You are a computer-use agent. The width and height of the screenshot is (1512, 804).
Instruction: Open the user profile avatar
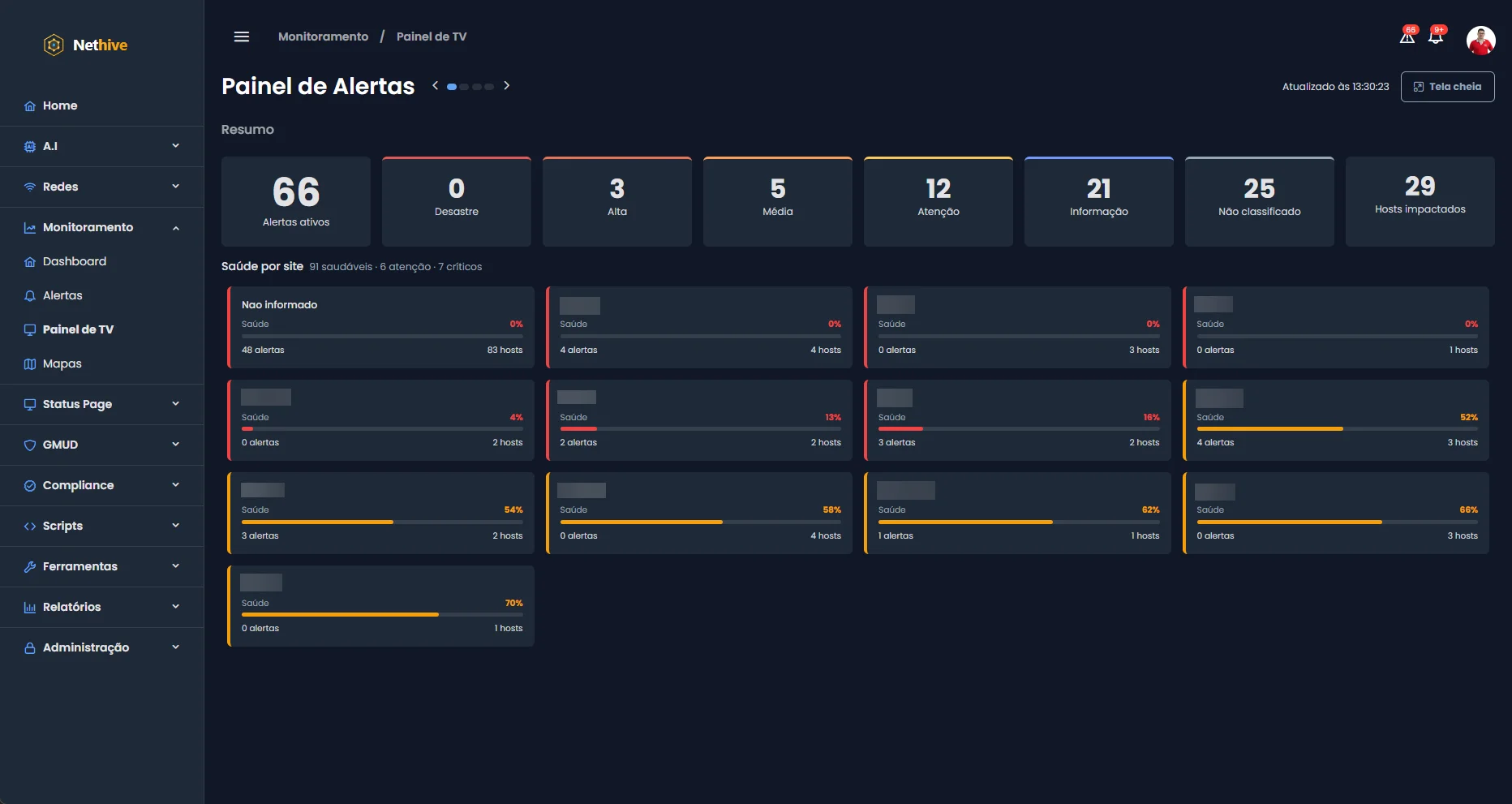tap(1480, 40)
